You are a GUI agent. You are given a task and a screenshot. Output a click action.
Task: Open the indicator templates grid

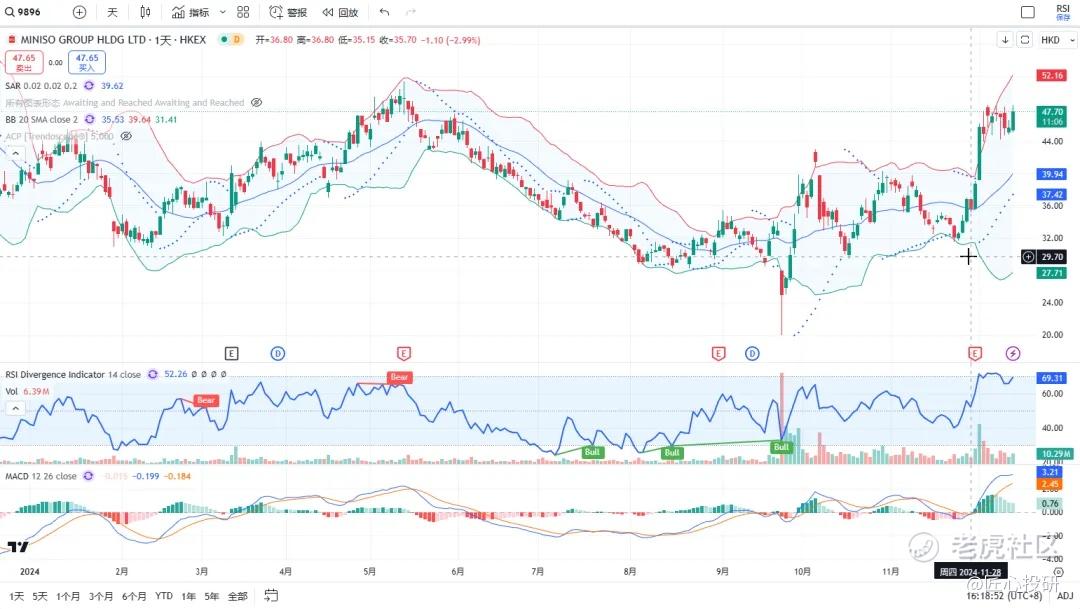coord(243,12)
